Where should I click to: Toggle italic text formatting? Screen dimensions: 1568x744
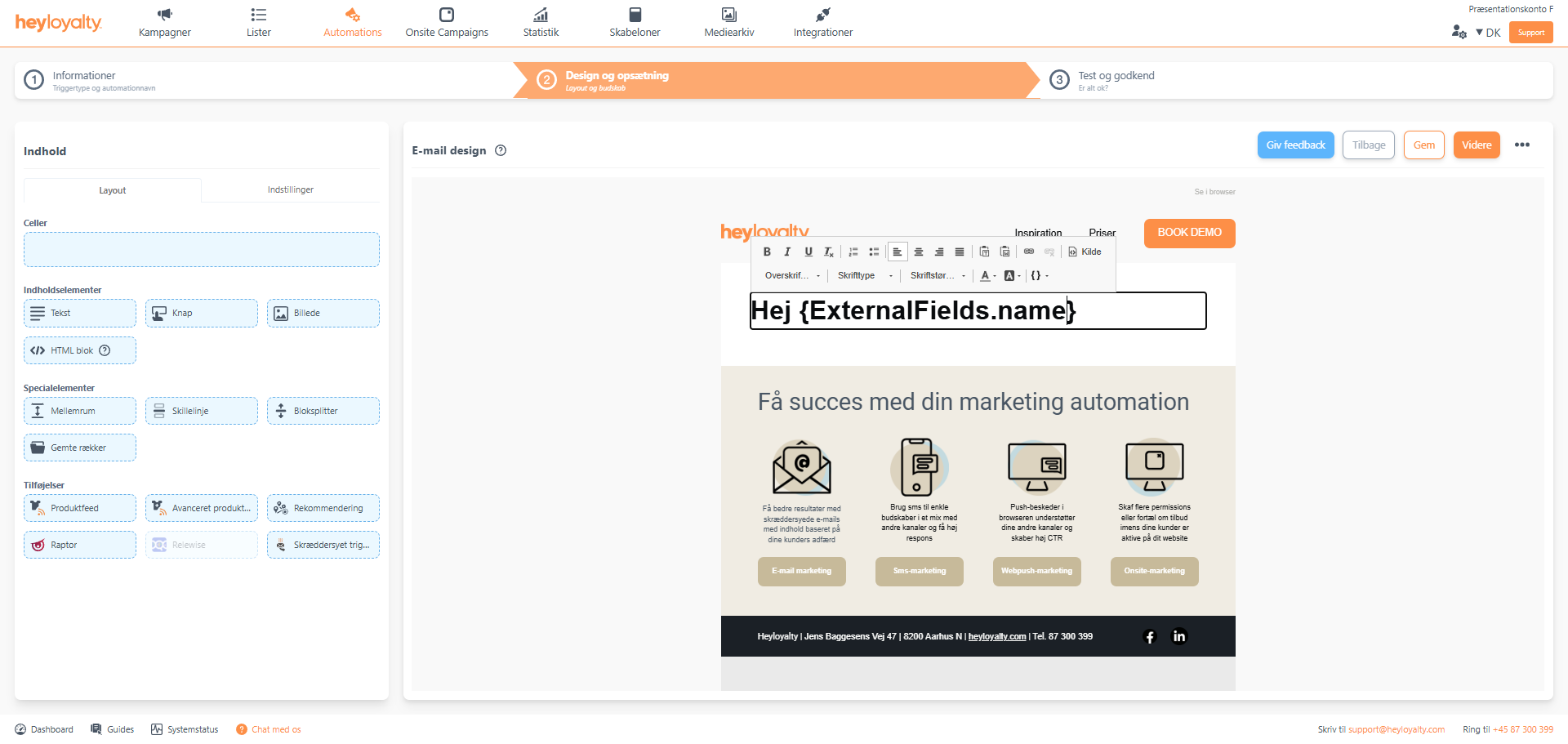[787, 252]
